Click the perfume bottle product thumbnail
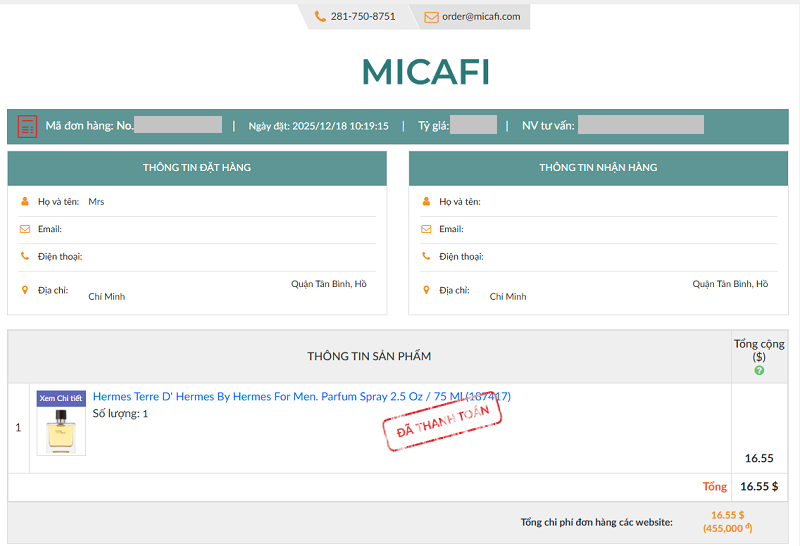The image size is (800, 546). point(61,430)
